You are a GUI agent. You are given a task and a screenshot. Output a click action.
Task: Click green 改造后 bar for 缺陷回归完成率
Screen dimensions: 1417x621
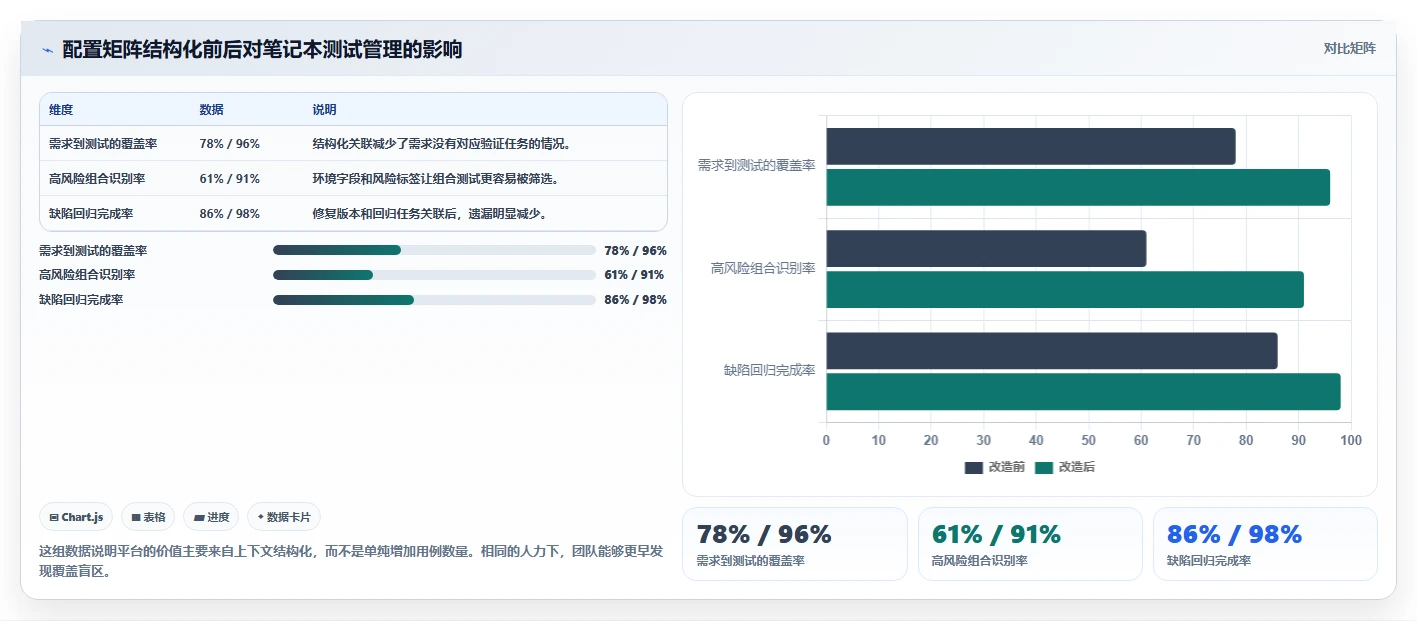(1083, 392)
